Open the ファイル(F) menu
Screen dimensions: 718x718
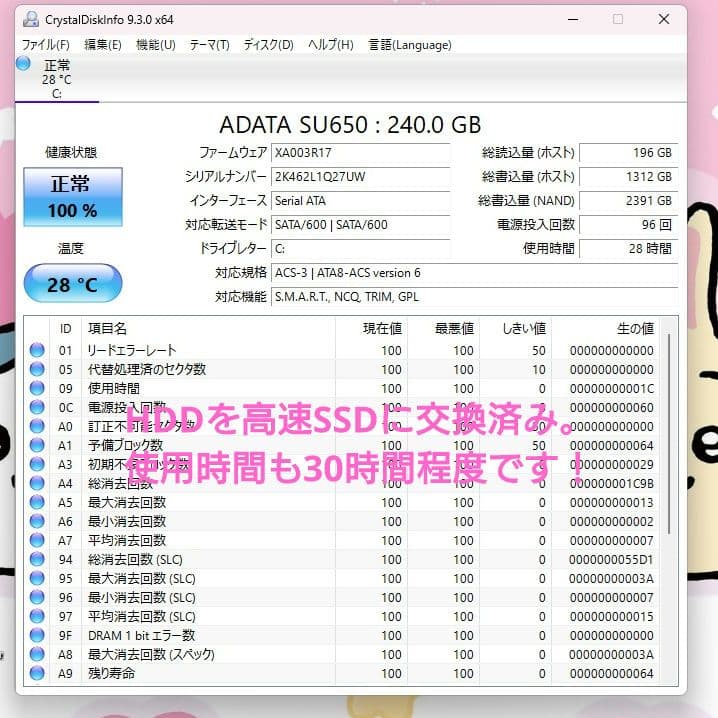pyautogui.click(x=45, y=45)
